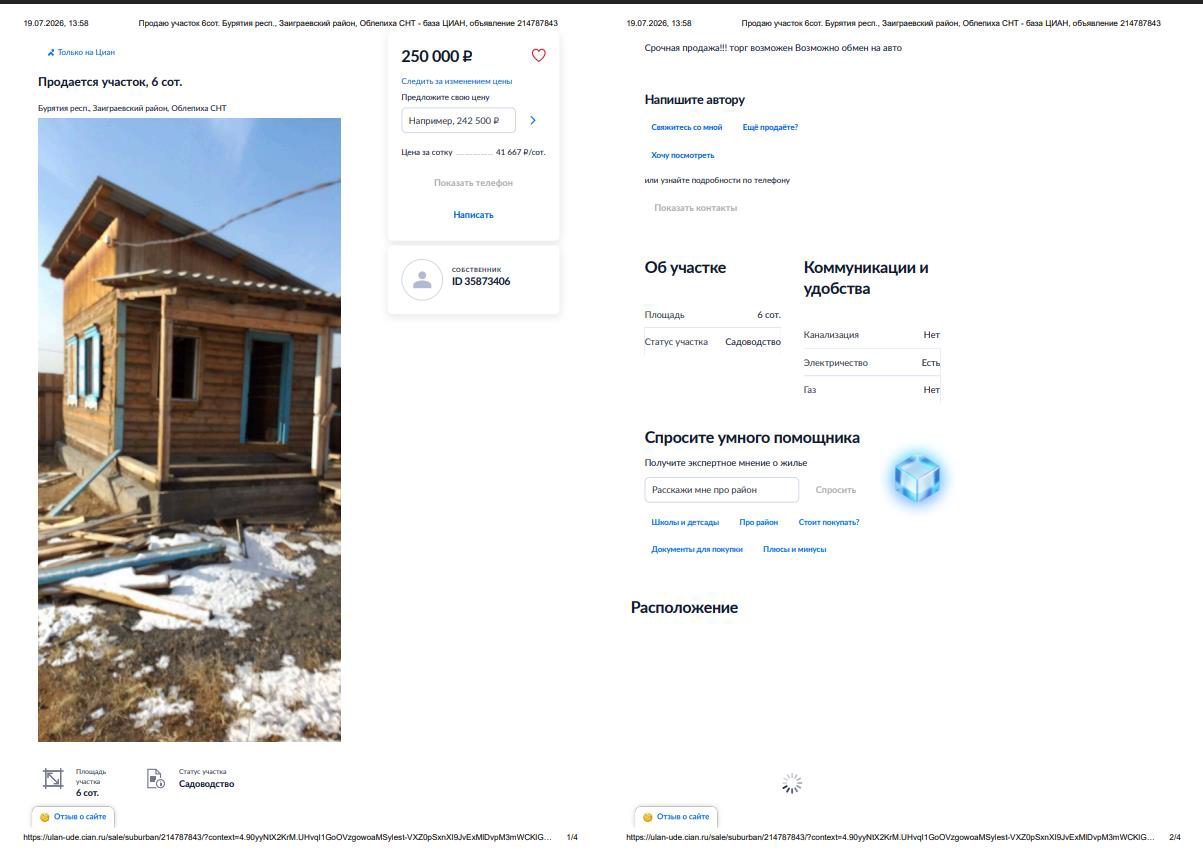Click Газ Нет row
Viewport: 1203px width, 853px height.
tap(872, 390)
